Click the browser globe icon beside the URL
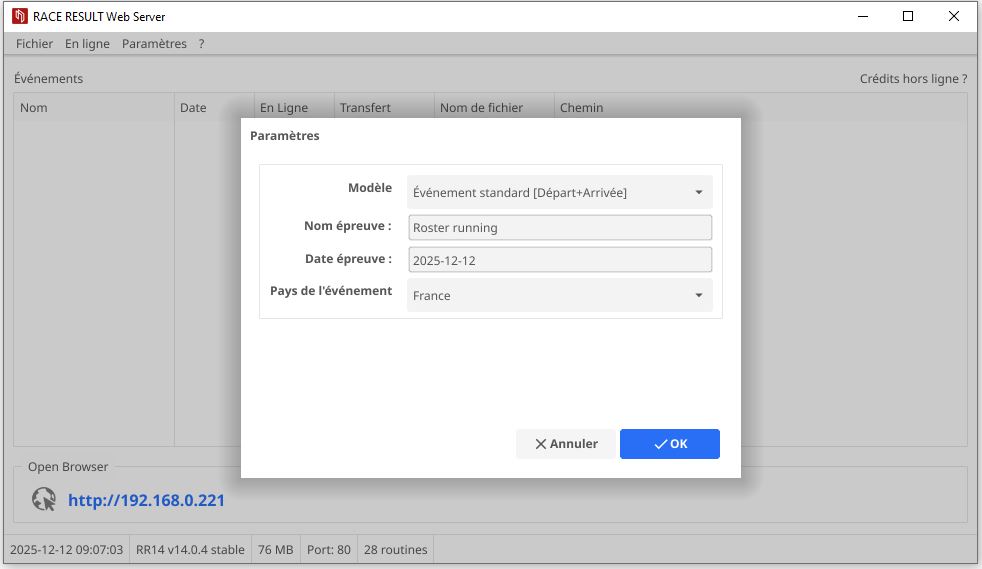The width and height of the screenshot is (982, 569). coord(44,500)
